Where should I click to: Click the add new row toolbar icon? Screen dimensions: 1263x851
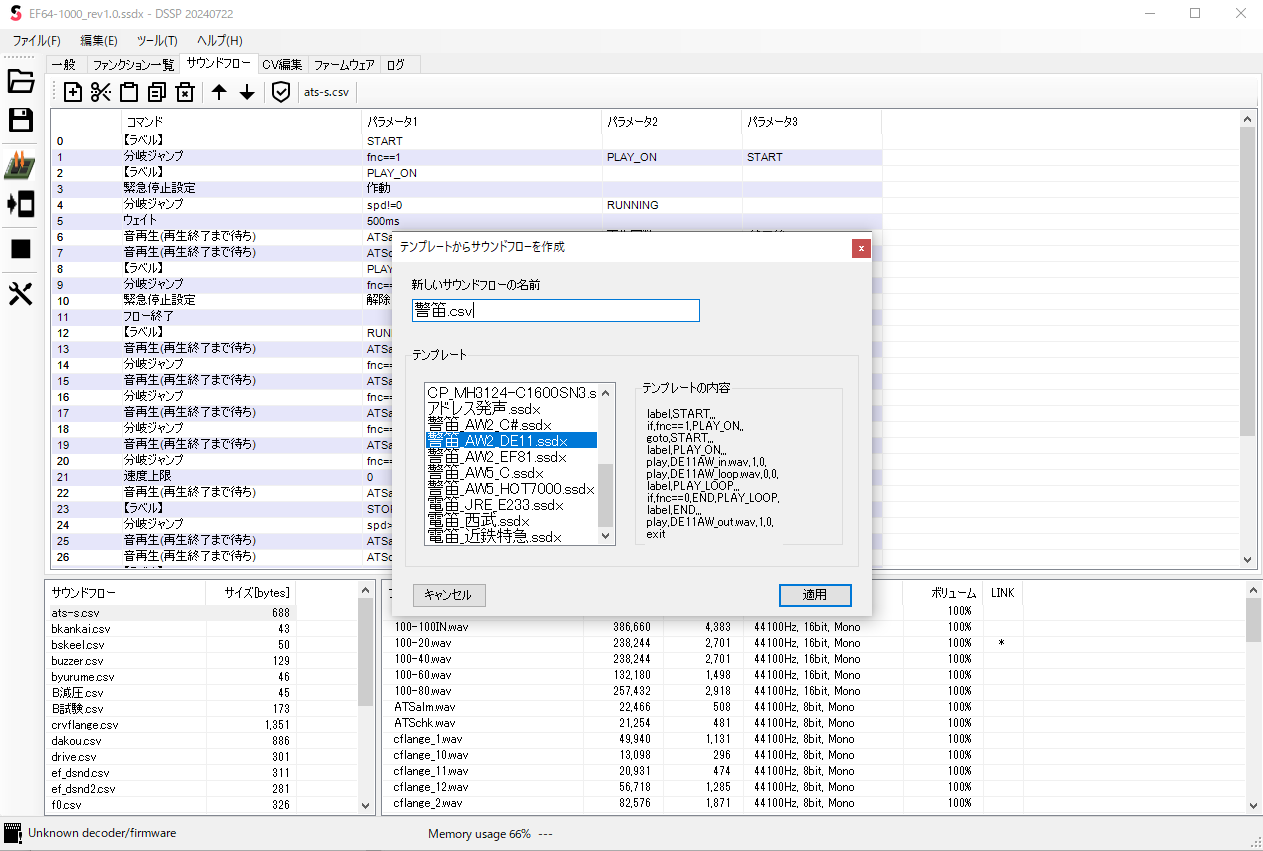tap(73, 93)
